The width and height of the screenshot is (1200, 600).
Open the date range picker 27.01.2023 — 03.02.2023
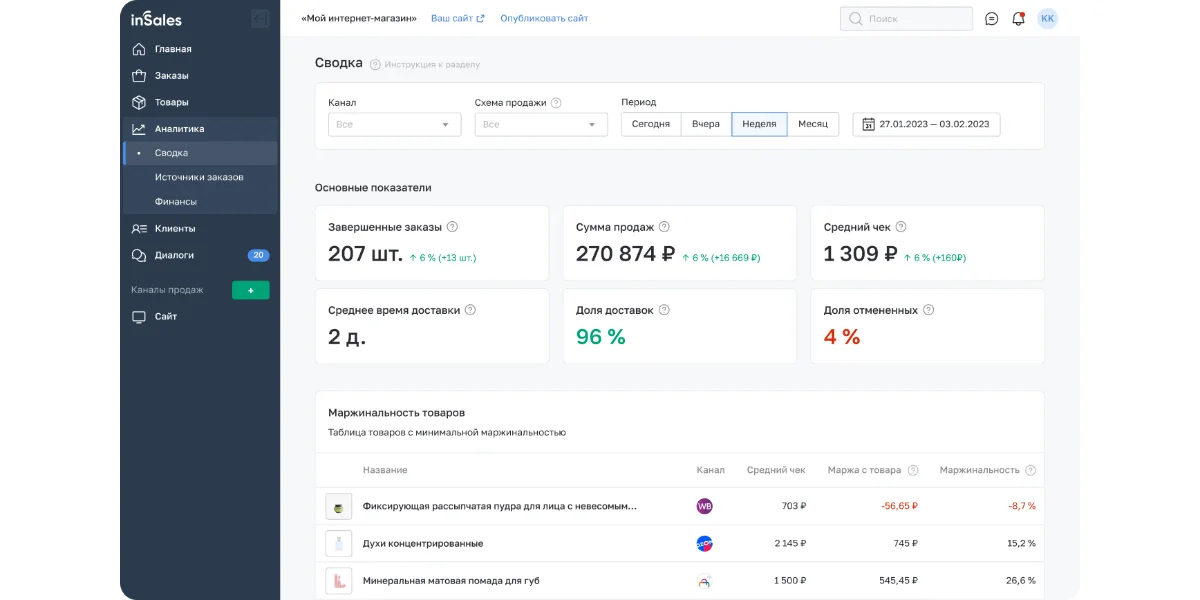pyautogui.click(x=926, y=124)
